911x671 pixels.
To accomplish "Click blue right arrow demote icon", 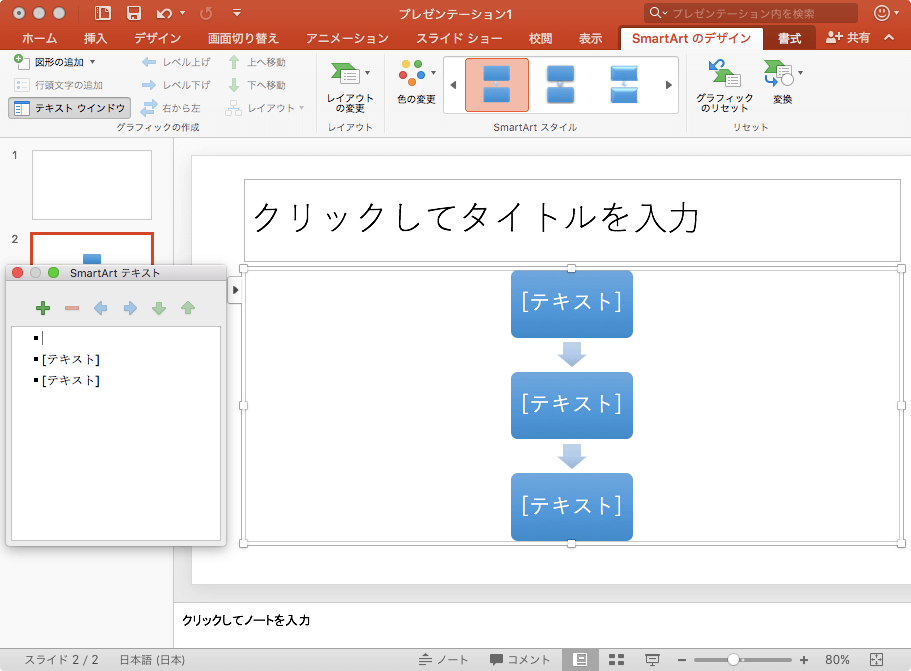I will (130, 308).
